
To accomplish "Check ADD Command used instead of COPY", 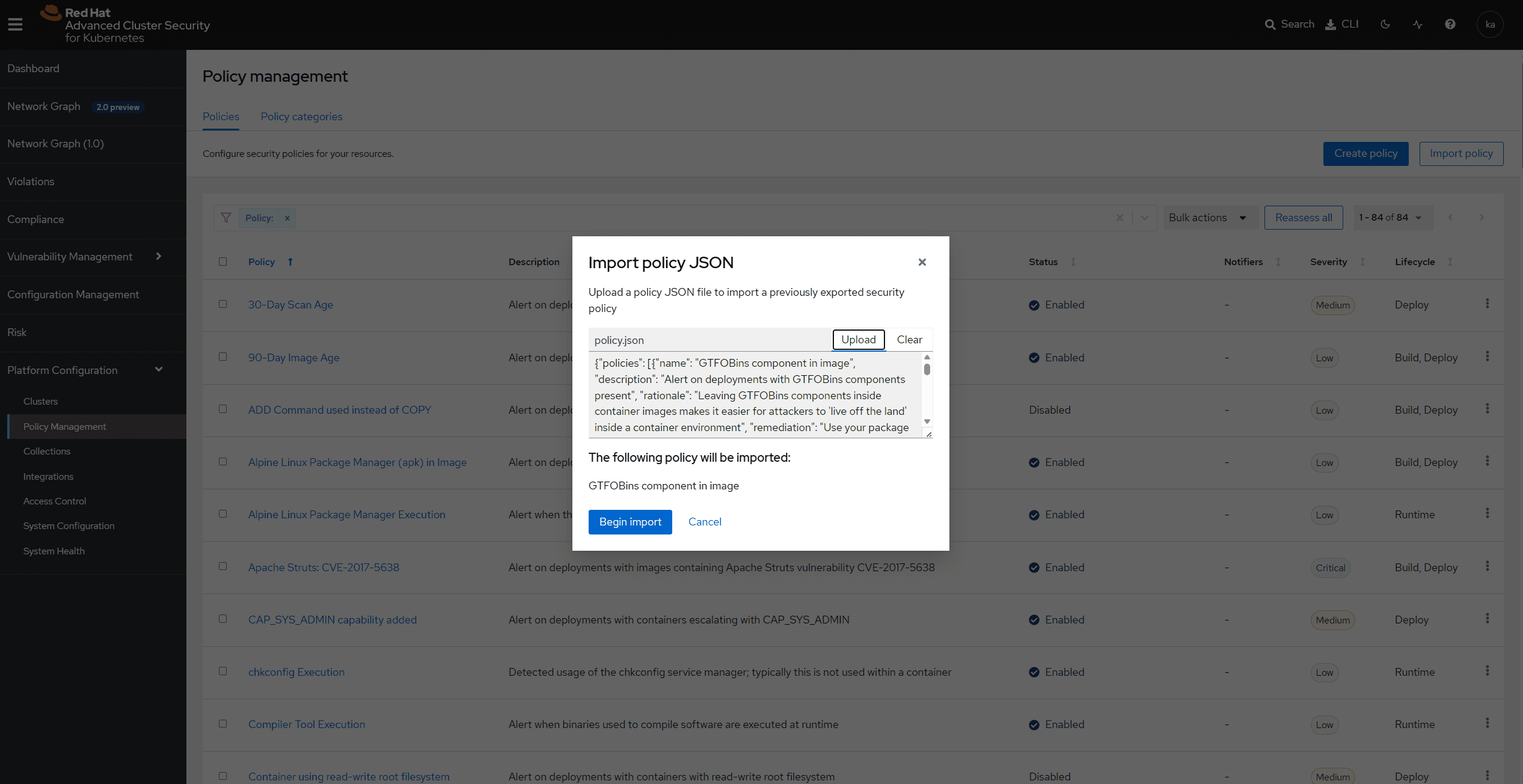I will [x=223, y=409].
